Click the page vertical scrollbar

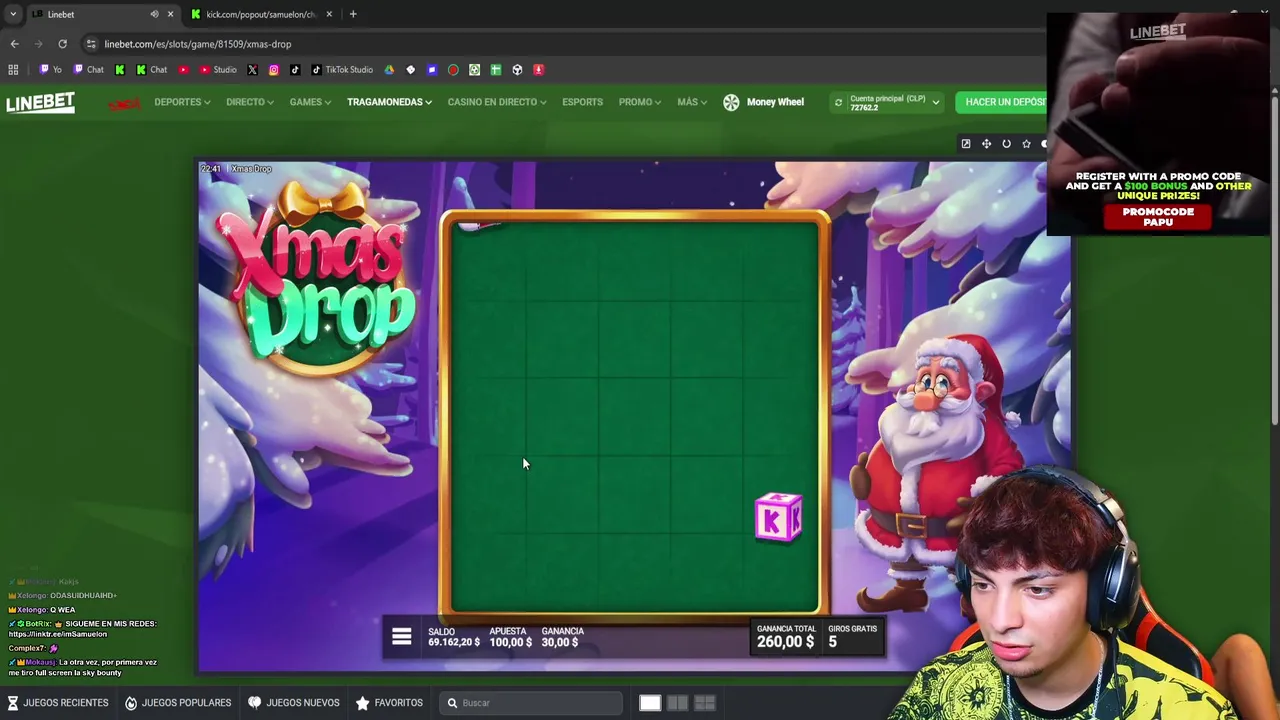(1274, 260)
